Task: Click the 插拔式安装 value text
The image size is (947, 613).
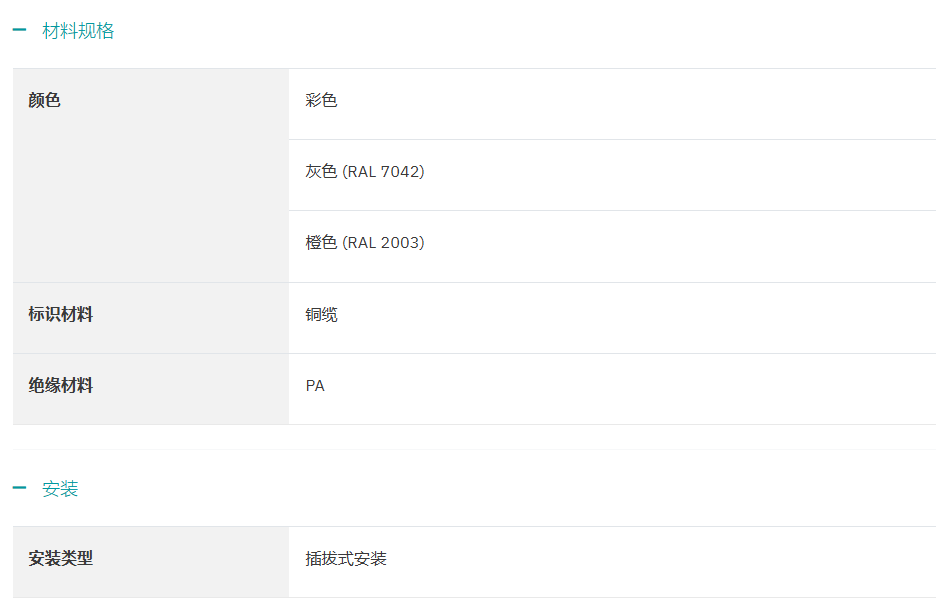Action: 346,559
